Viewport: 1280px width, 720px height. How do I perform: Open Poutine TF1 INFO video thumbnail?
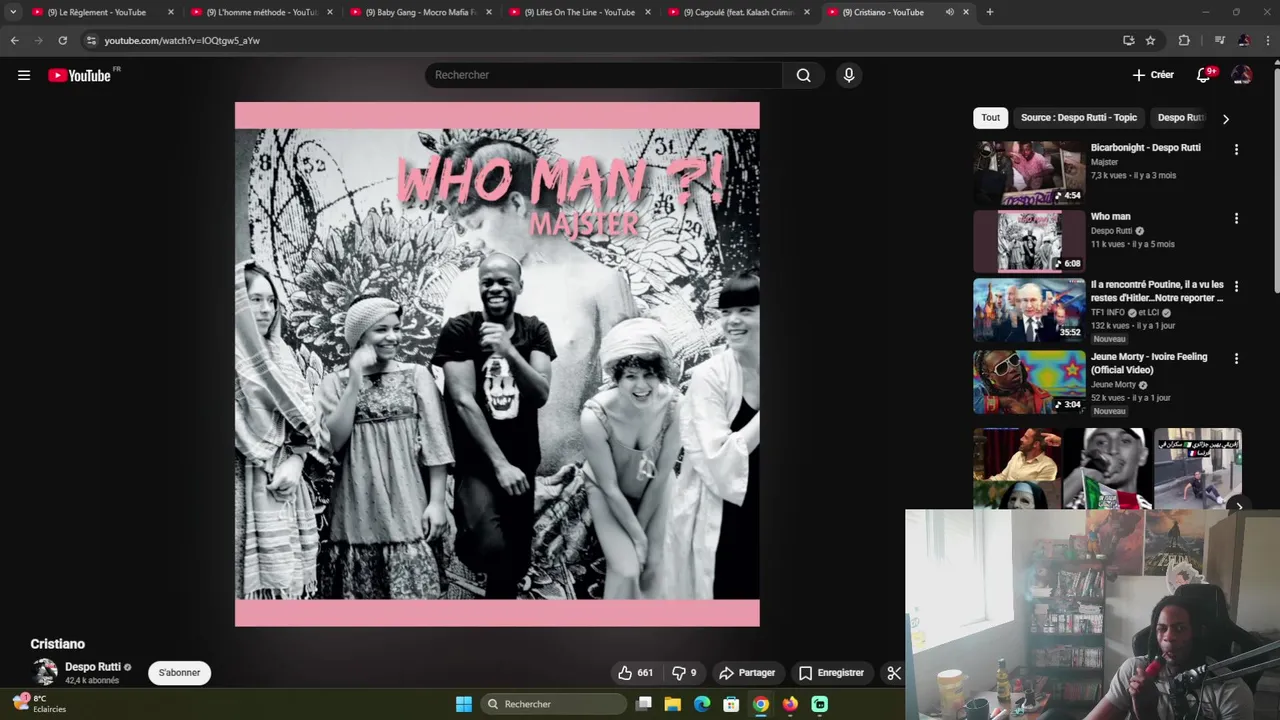[1029, 309]
